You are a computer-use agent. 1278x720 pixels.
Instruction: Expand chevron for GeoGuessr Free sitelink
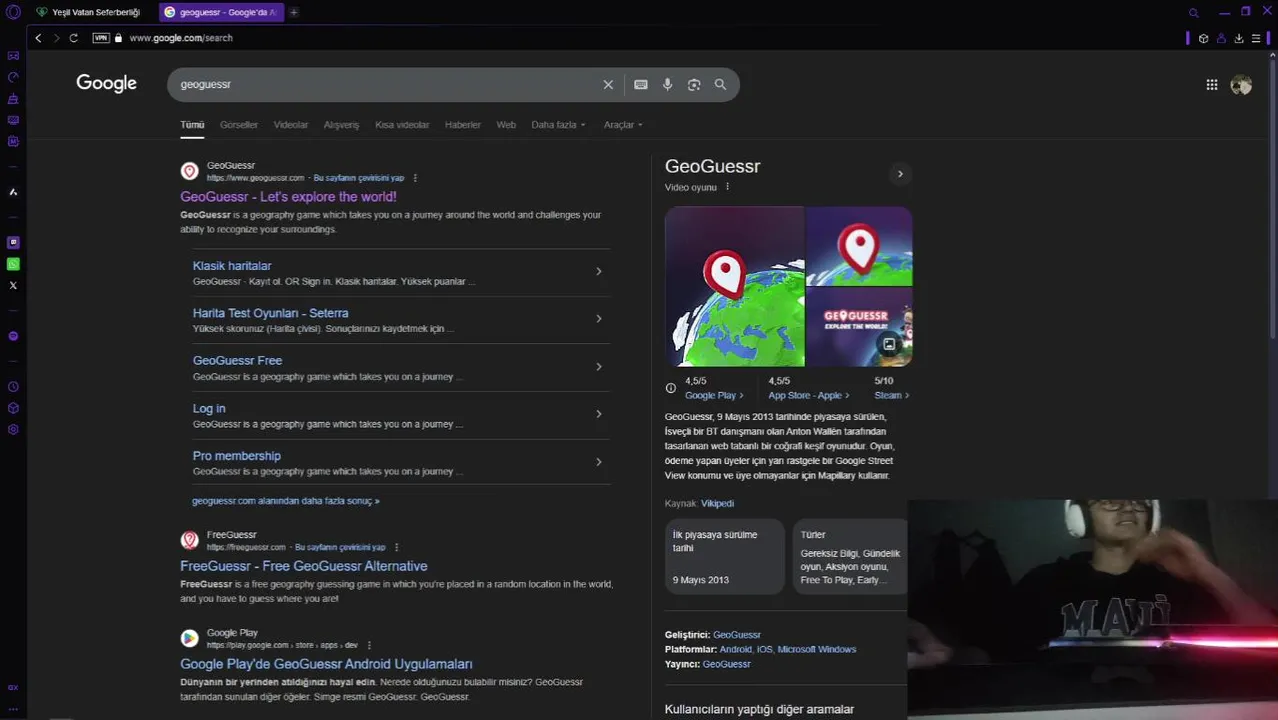(599, 367)
